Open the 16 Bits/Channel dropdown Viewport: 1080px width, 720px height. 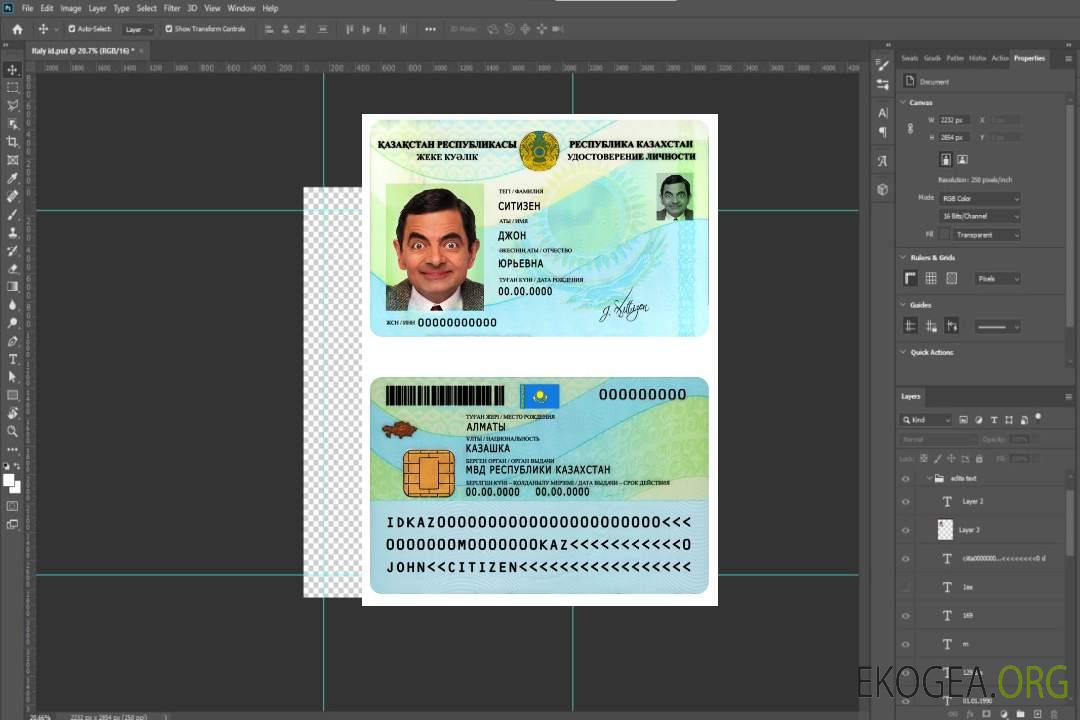[x=979, y=216]
